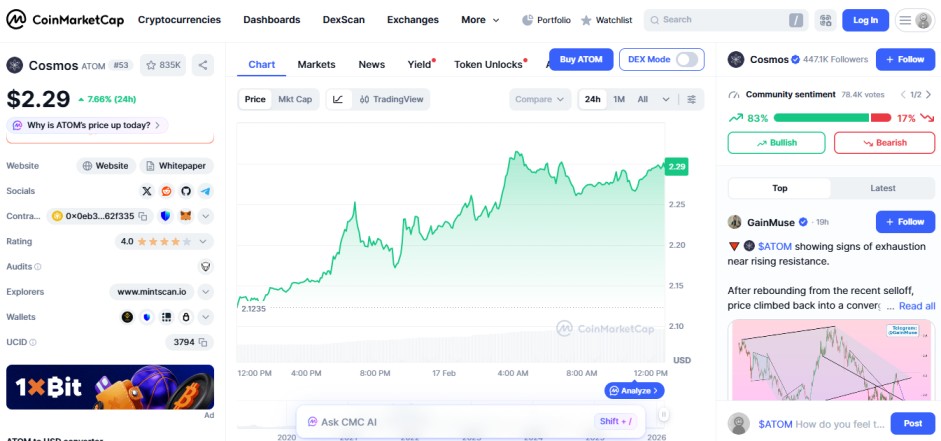Open the Dashboards menu
The image size is (941, 441).
[x=272, y=20]
